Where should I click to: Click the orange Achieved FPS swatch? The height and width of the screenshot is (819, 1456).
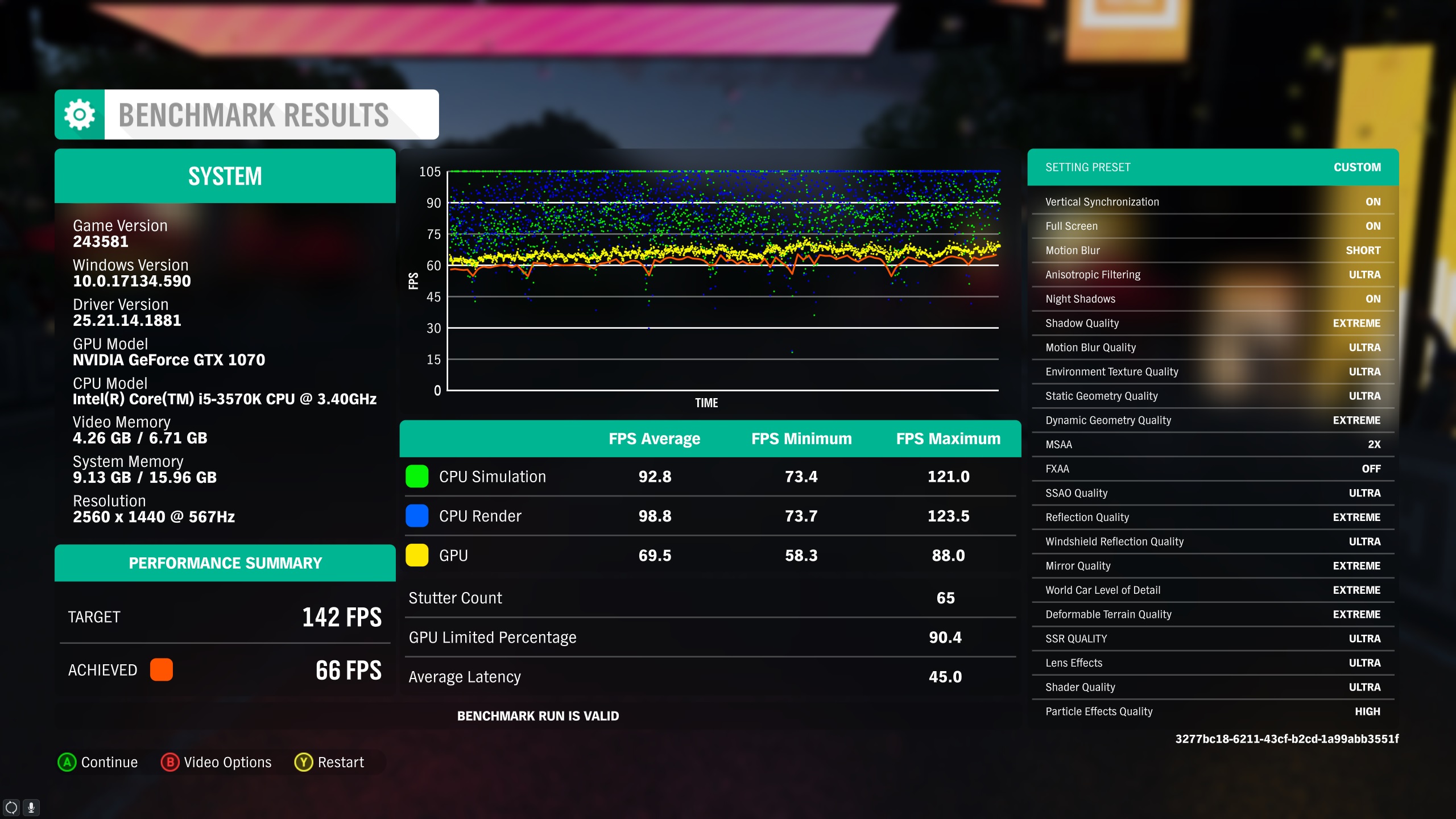162,669
